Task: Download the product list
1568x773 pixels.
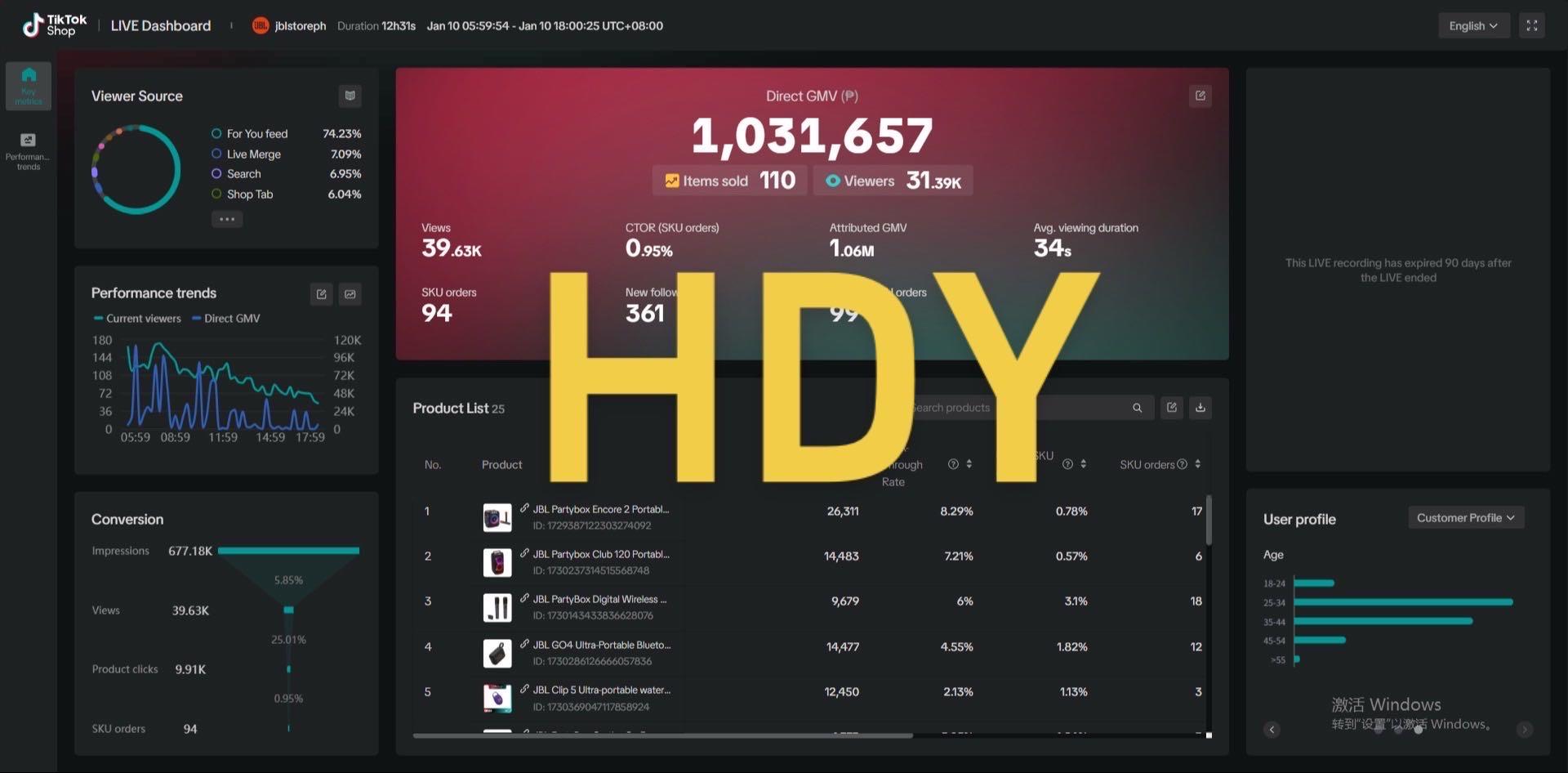Action: click(1200, 407)
